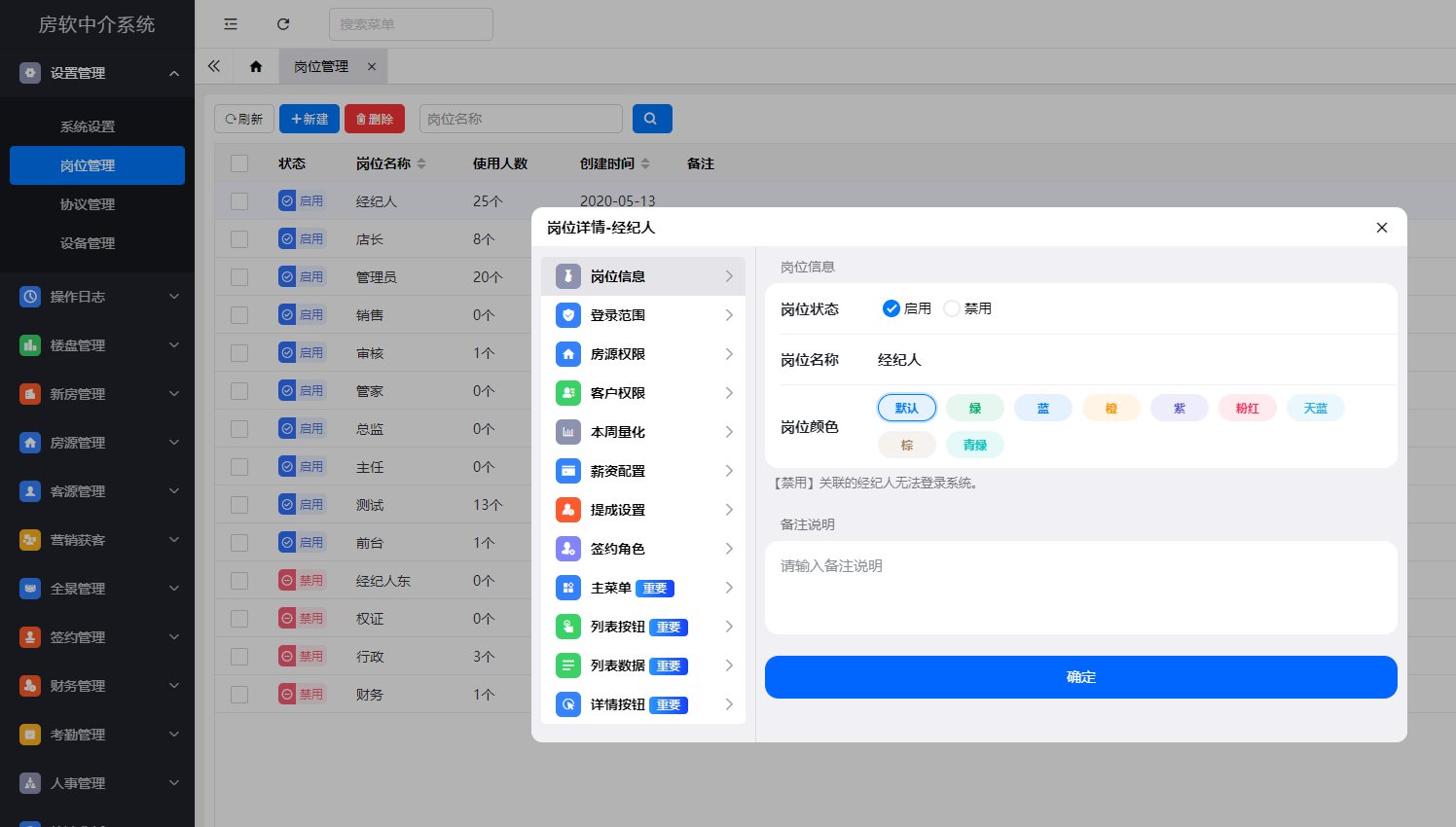Choose the 绿 position color swatch
Viewport: 1456px width, 827px height.
(975, 408)
